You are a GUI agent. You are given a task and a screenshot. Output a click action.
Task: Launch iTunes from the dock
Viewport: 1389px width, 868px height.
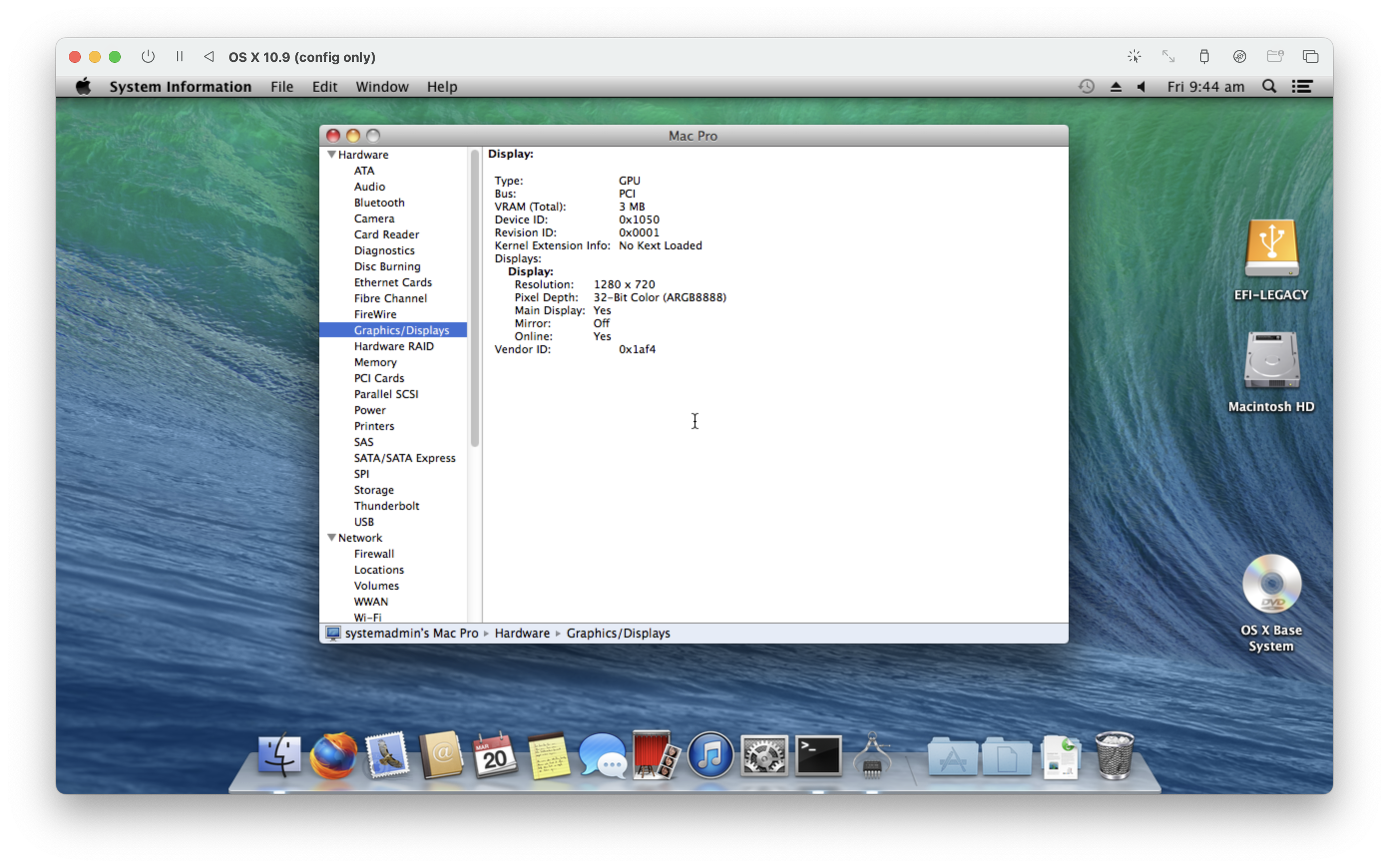[x=710, y=755]
